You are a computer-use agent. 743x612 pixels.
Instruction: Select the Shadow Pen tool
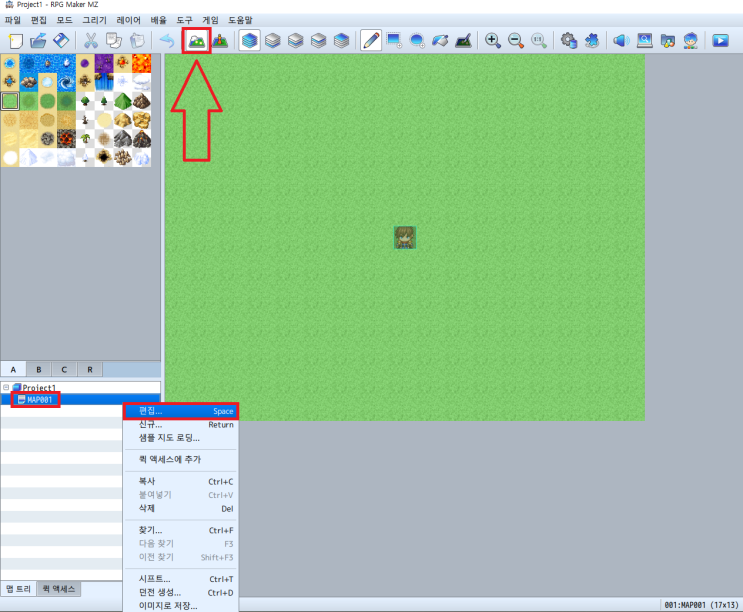pyautogui.click(x=463, y=41)
